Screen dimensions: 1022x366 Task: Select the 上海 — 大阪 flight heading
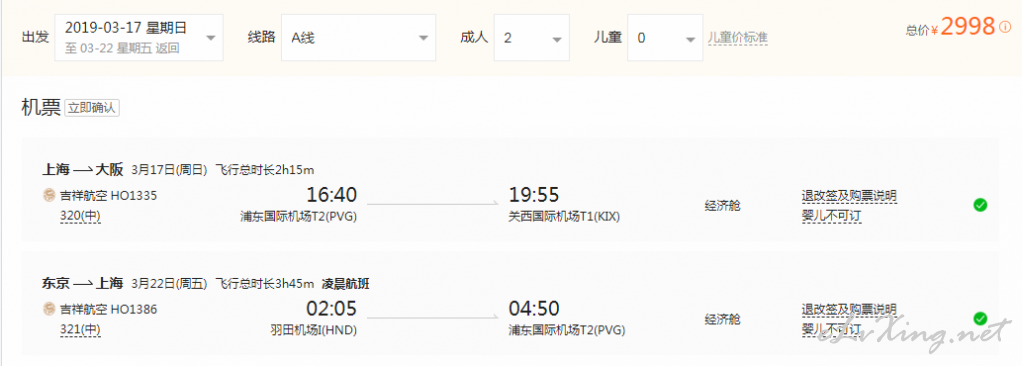tap(82, 171)
